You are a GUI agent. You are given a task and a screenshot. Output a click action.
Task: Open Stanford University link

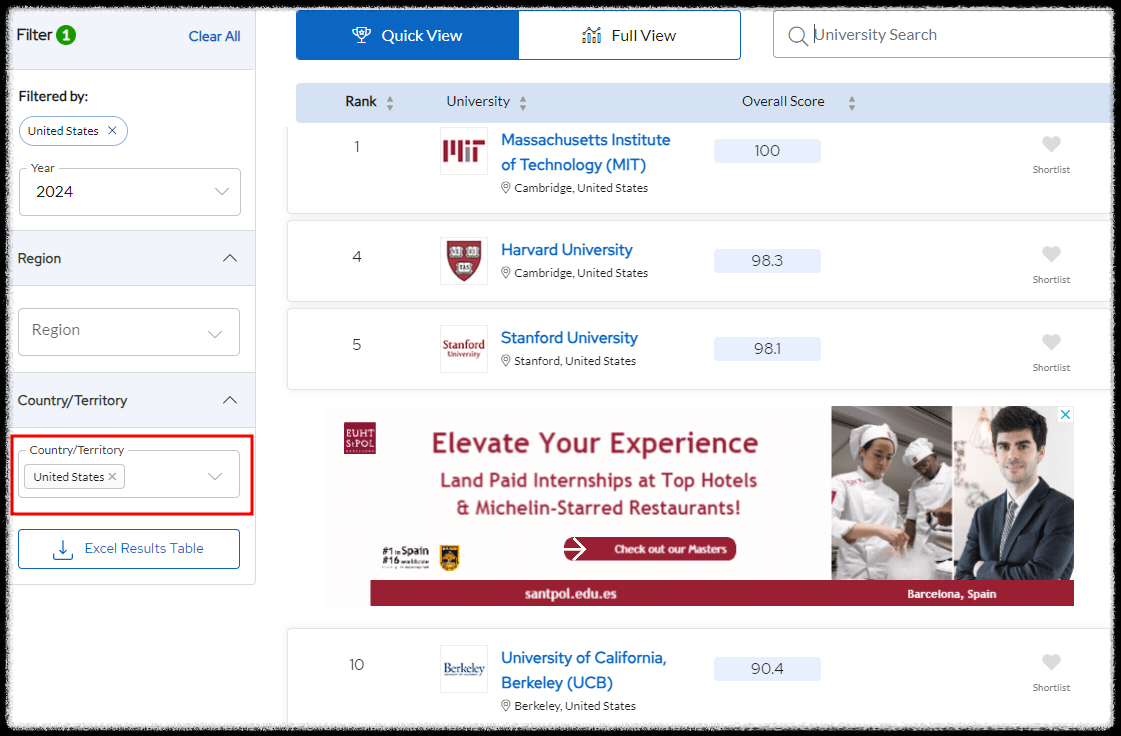click(x=569, y=338)
